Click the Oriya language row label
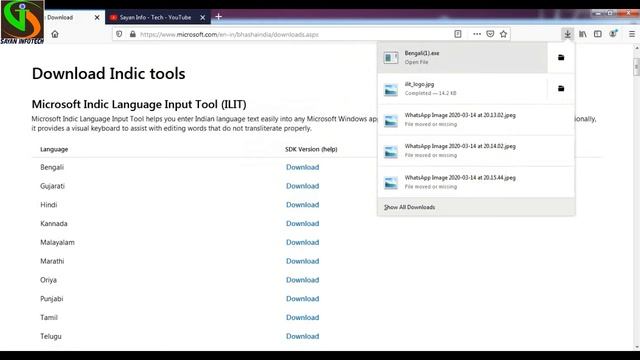 (48, 280)
